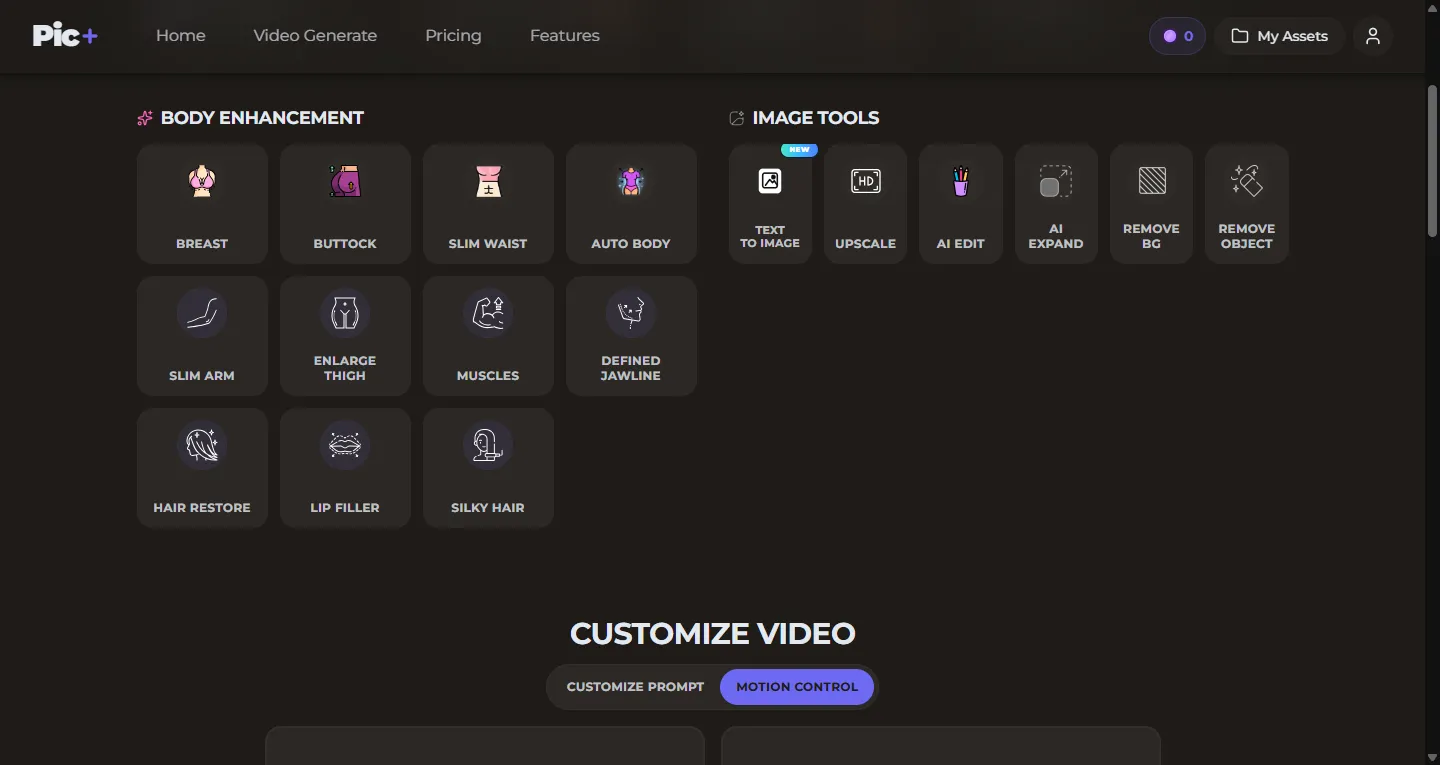Choose the Silky Hair tool
The width and height of the screenshot is (1440, 765).
tap(488, 468)
